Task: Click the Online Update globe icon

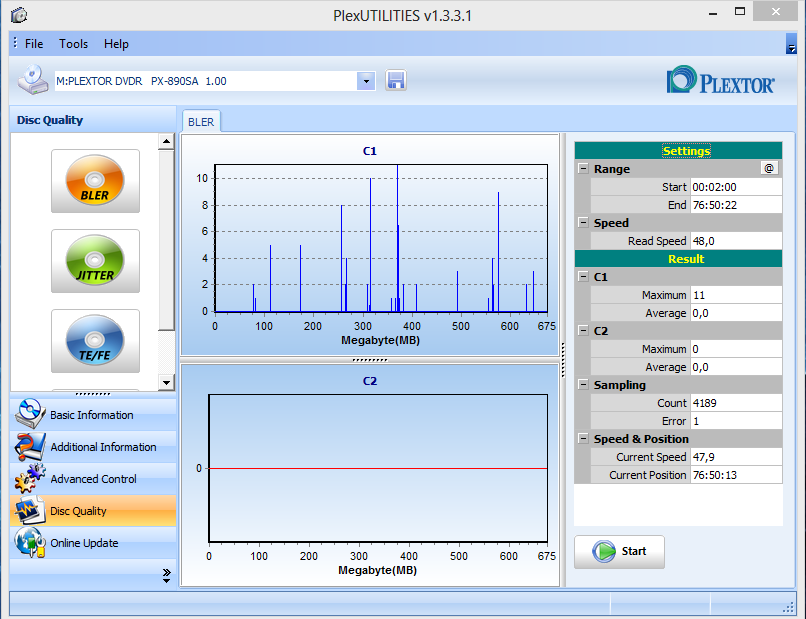Action: (x=29, y=542)
